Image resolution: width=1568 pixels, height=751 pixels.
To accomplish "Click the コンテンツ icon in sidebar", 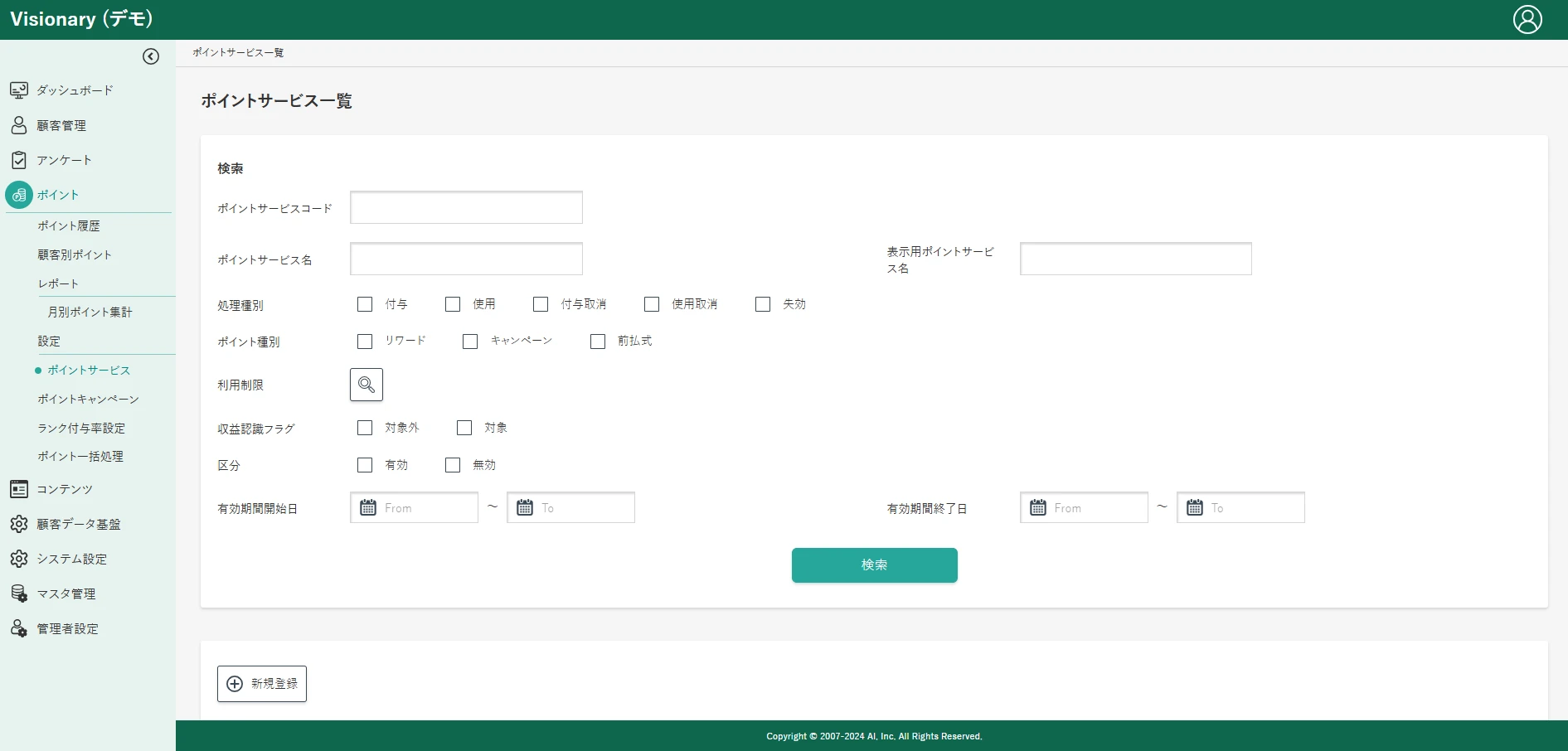I will coord(19,489).
